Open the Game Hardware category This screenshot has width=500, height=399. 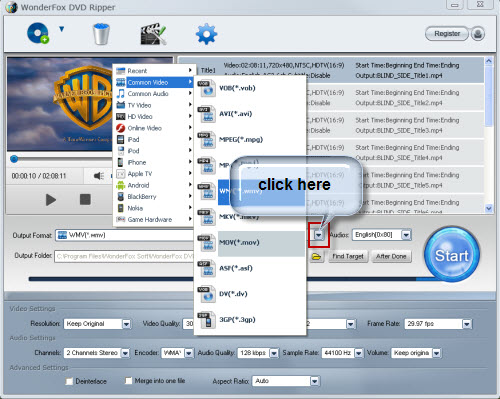tap(154, 219)
